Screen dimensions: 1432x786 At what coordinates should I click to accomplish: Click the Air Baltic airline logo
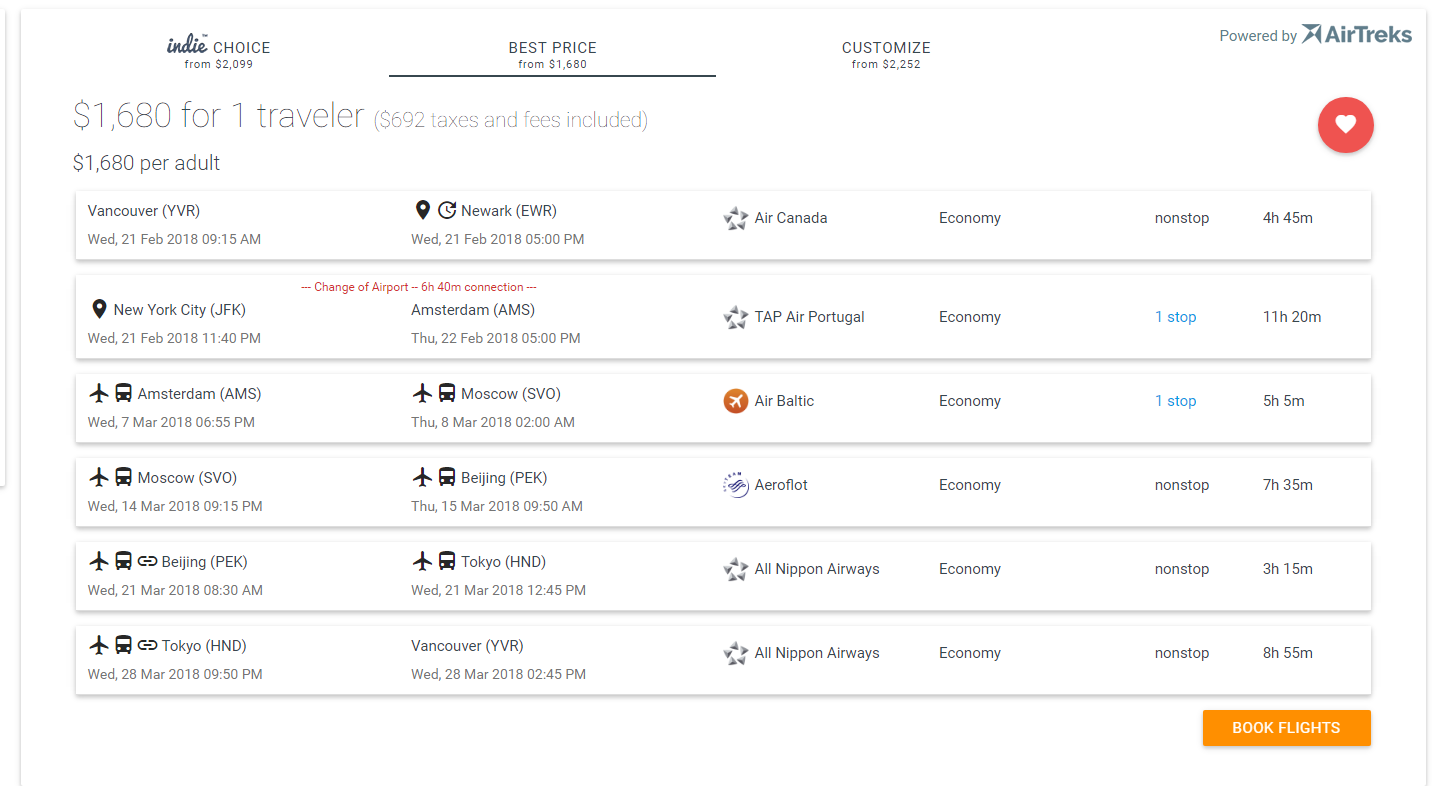(x=736, y=401)
